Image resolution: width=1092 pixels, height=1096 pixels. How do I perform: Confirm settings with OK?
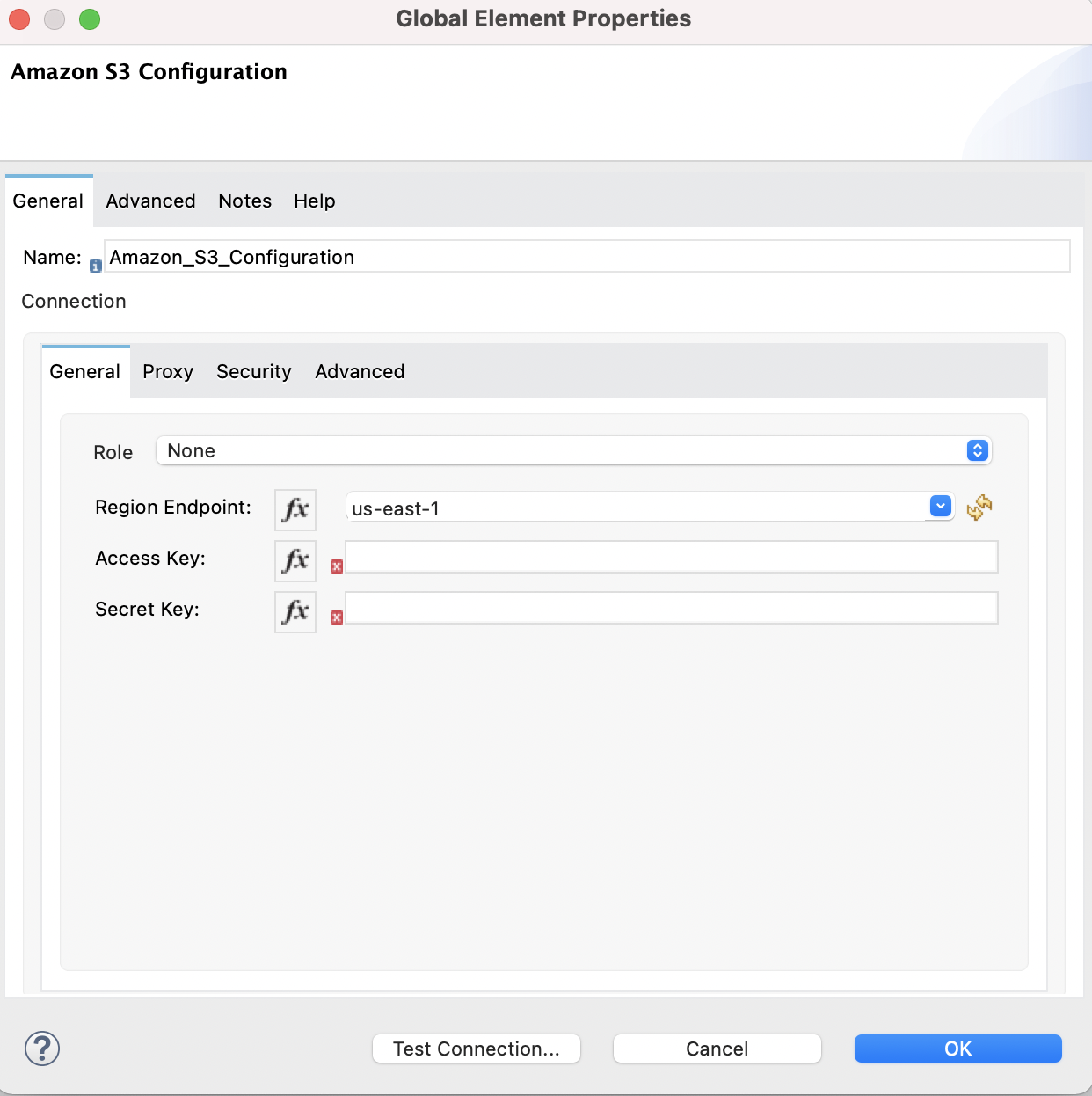957,1049
